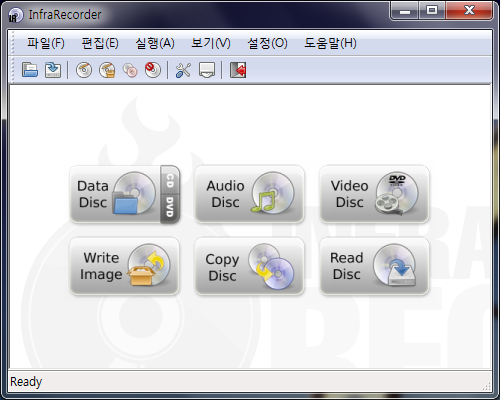Open configuration via the tools toolbar icon

tap(183, 70)
